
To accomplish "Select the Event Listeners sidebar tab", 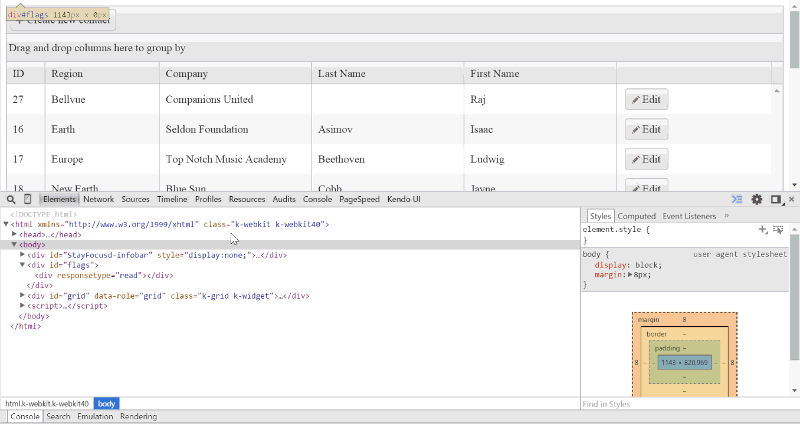I will pos(689,216).
